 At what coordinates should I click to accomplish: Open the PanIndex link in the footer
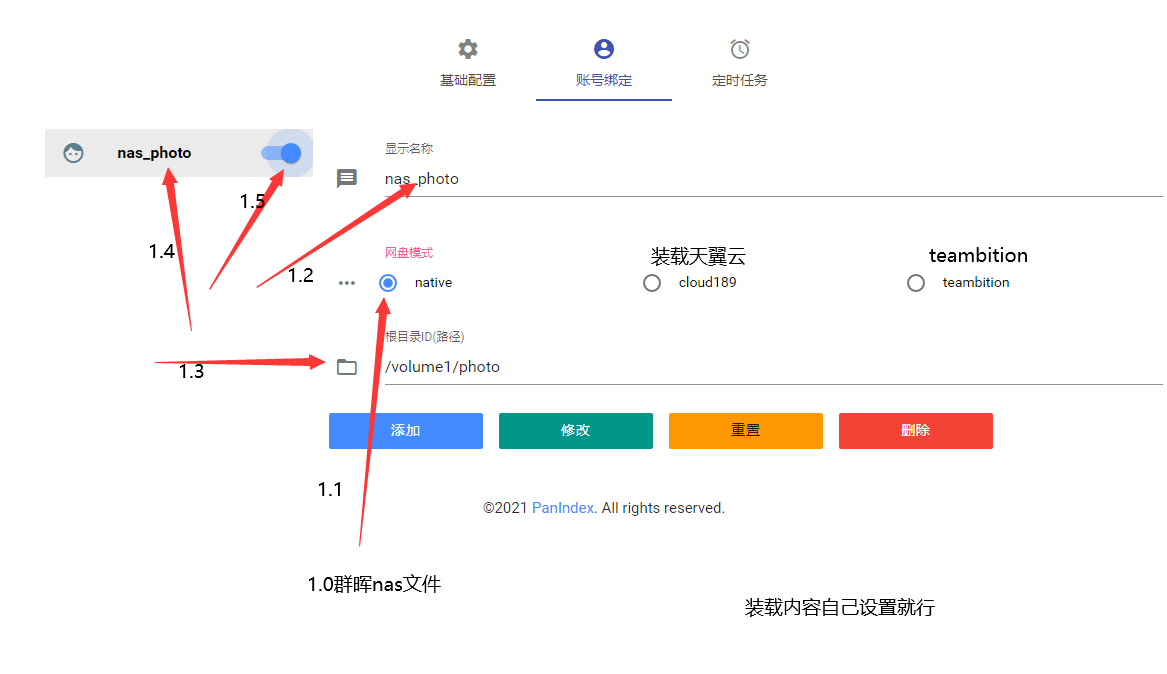click(x=562, y=507)
